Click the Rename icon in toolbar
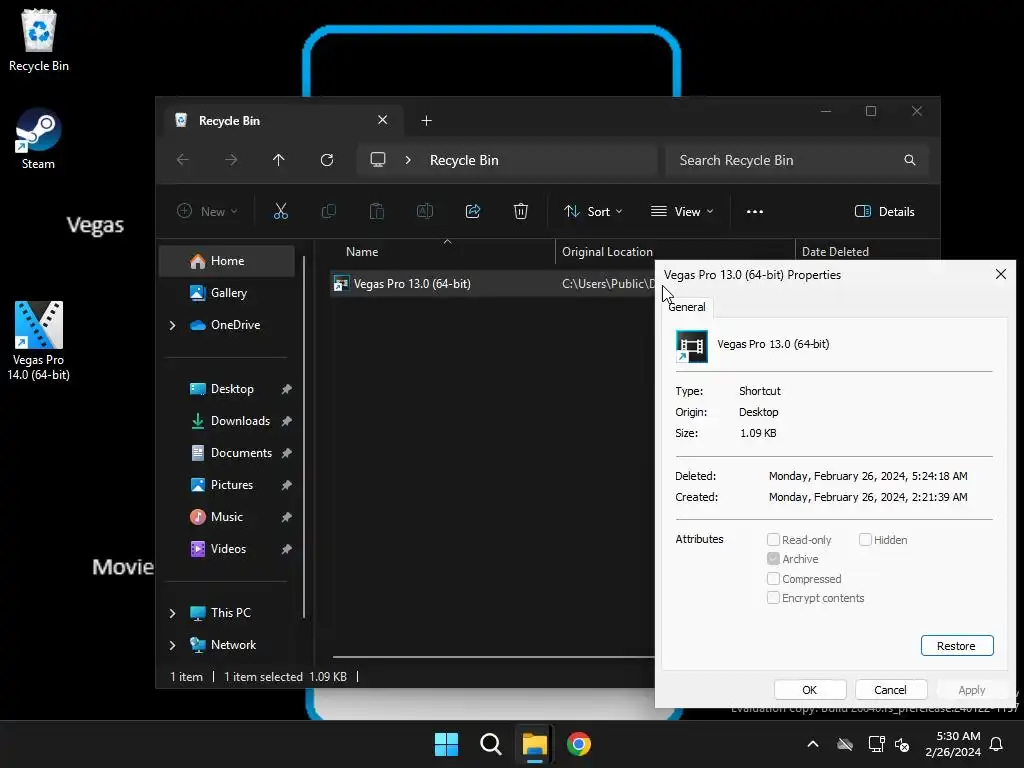The height and width of the screenshot is (768, 1024). point(424,212)
